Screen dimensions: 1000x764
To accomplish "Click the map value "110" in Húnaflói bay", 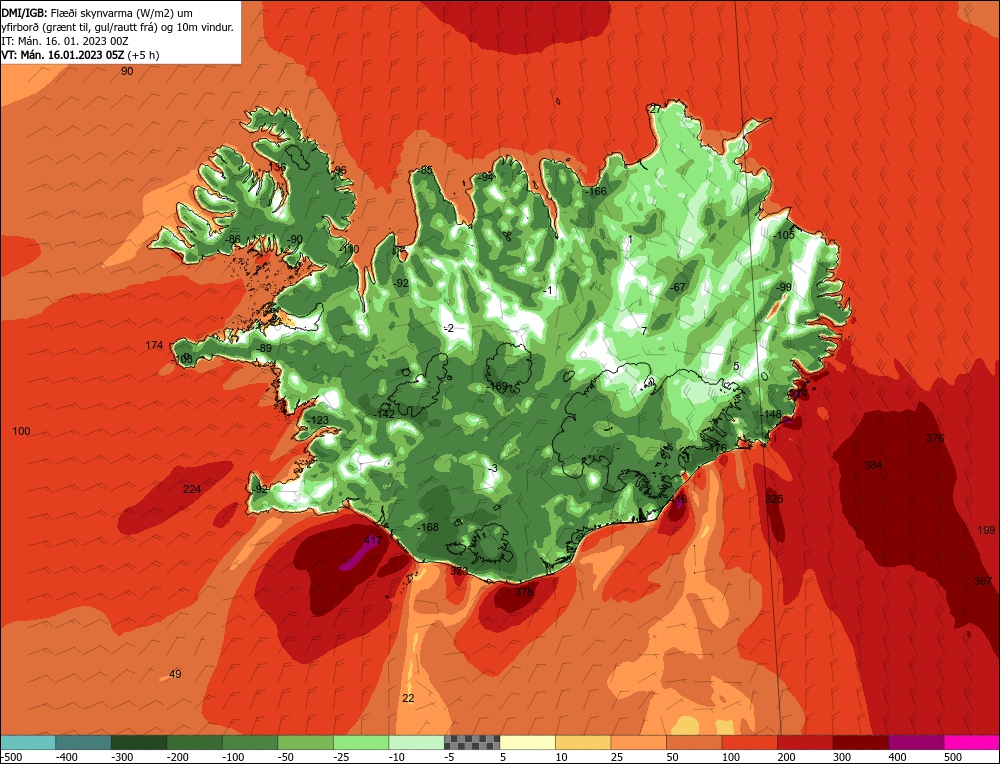I will [351, 249].
